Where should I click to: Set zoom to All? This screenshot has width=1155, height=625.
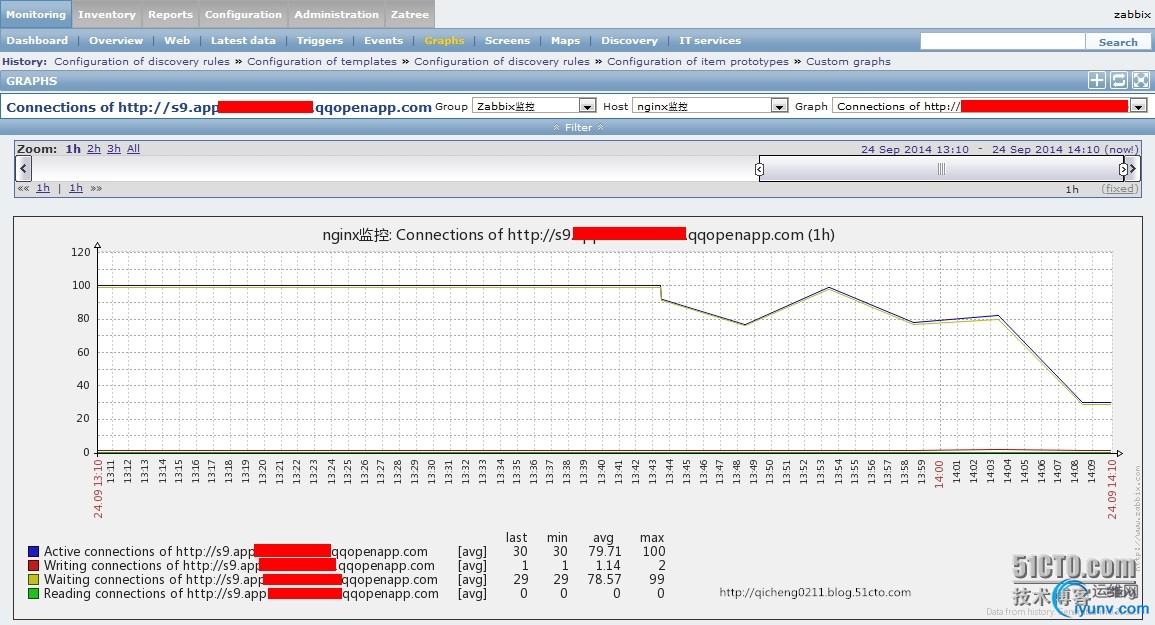pos(133,149)
